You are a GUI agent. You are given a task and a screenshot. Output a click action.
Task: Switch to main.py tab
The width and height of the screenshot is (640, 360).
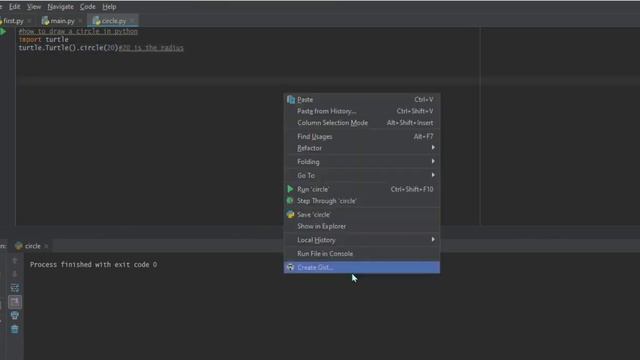click(x=62, y=21)
